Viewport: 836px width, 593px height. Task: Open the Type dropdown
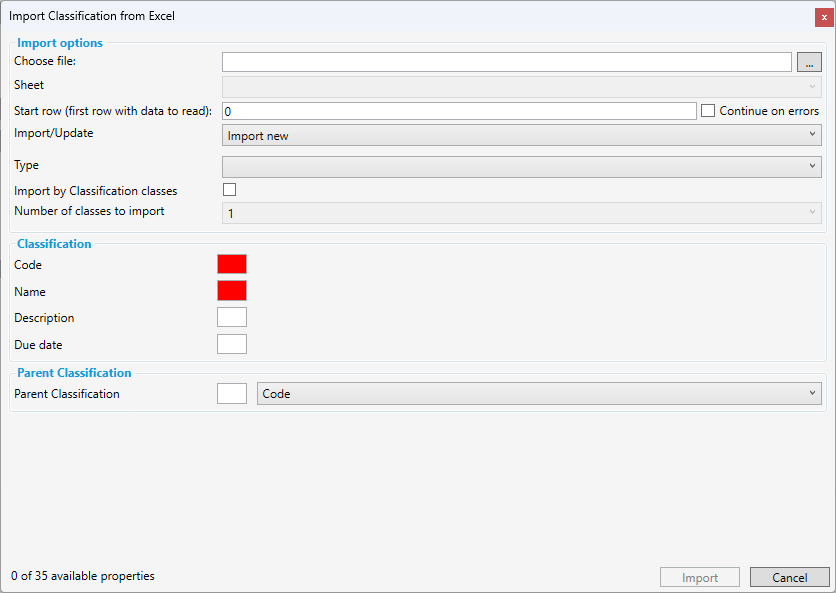click(520, 164)
